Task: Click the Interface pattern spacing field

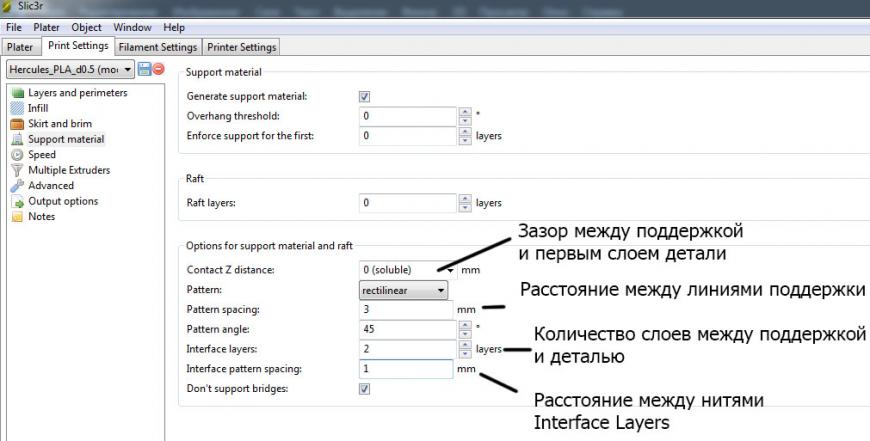Action: (x=406, y=369)
